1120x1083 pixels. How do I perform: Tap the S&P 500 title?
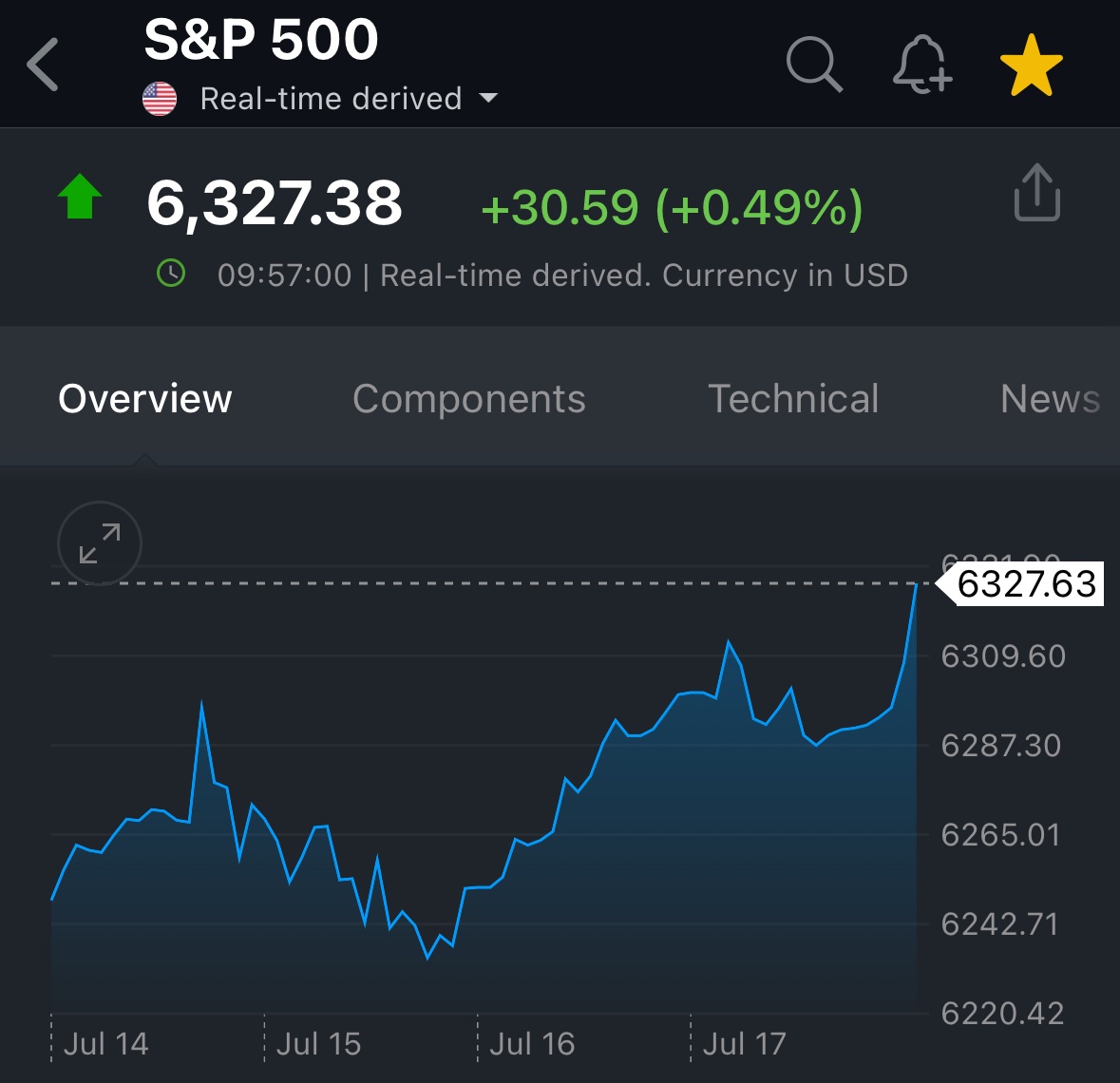pyautogui.click(x=260, y=39)
